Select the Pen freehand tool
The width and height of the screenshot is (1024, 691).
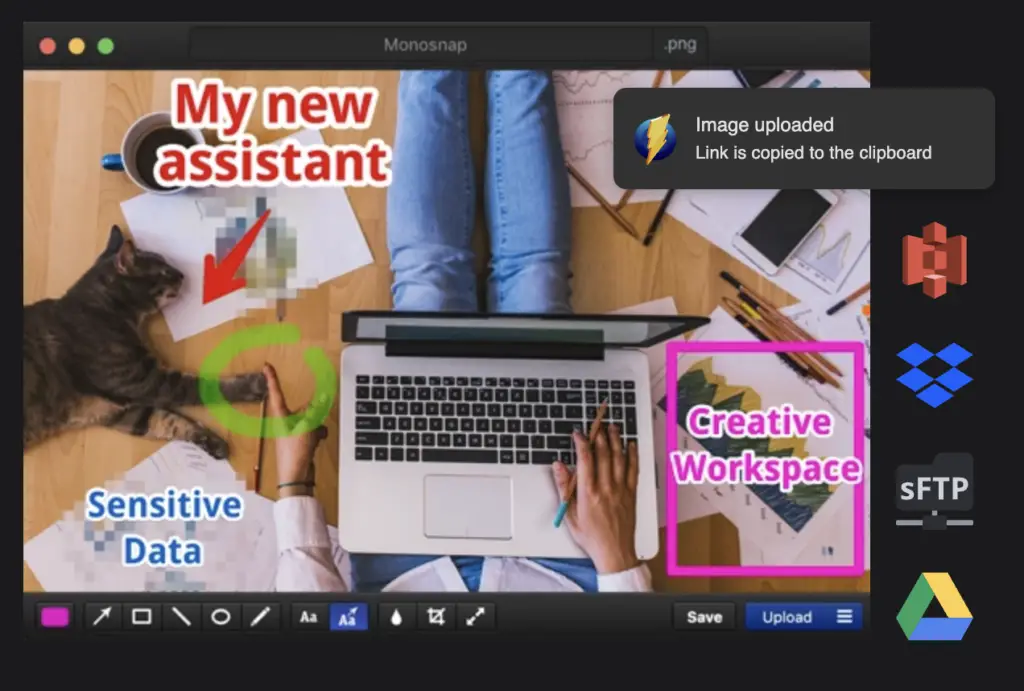click(x=260, y=617)
